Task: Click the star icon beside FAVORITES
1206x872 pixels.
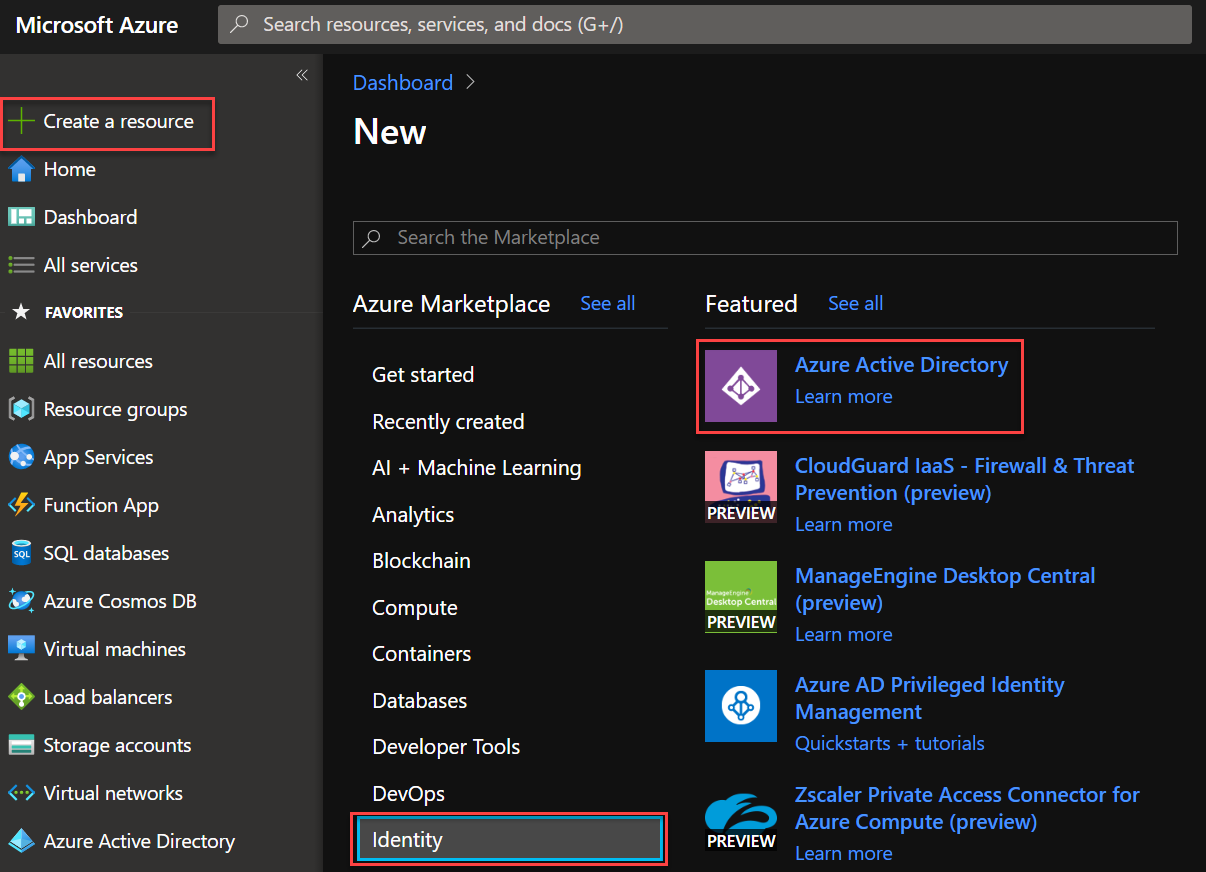Action: (x=20, y=313)
